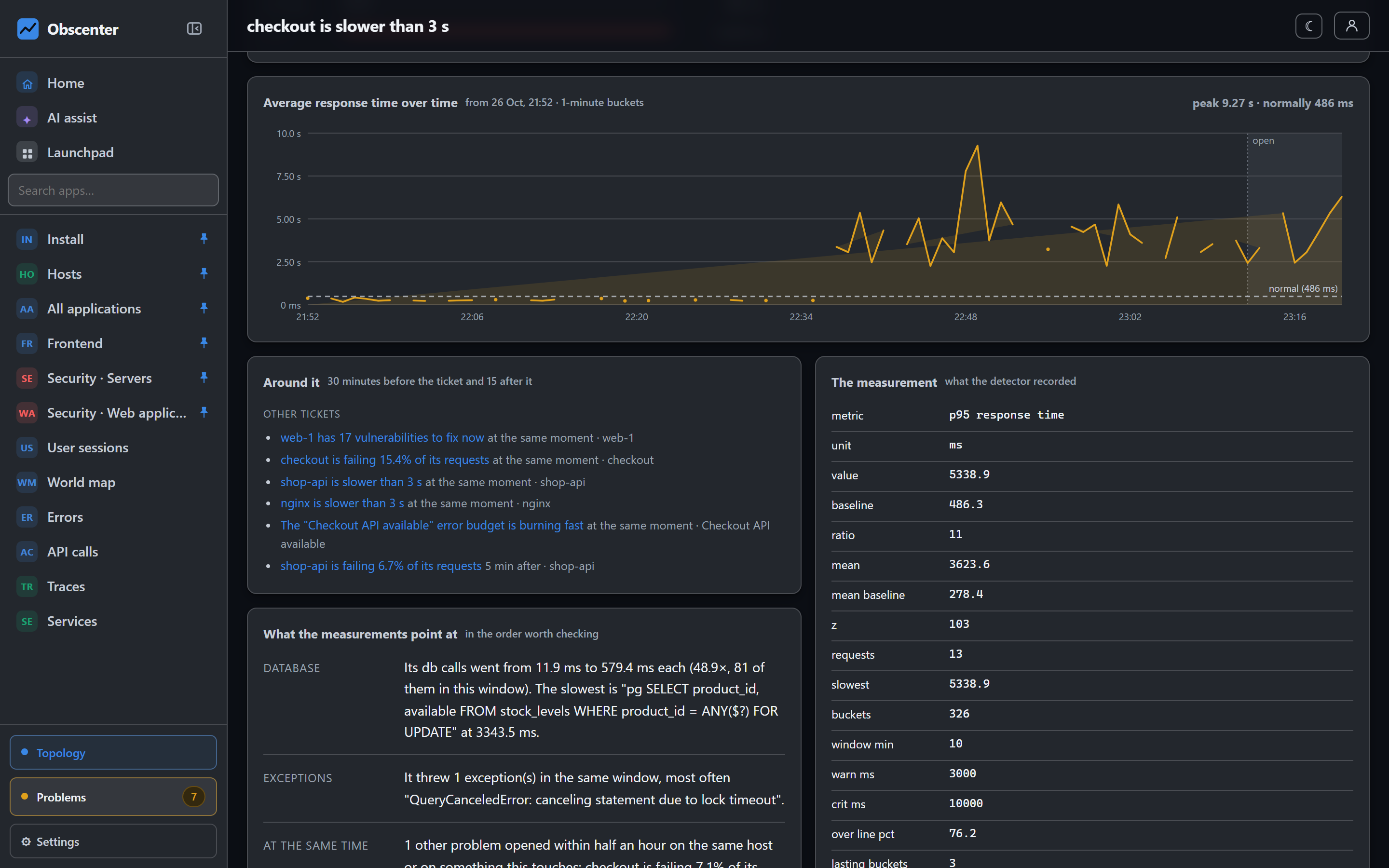
Task: Open shop-api is slower than 3 s link
Action: coord(351,482)
